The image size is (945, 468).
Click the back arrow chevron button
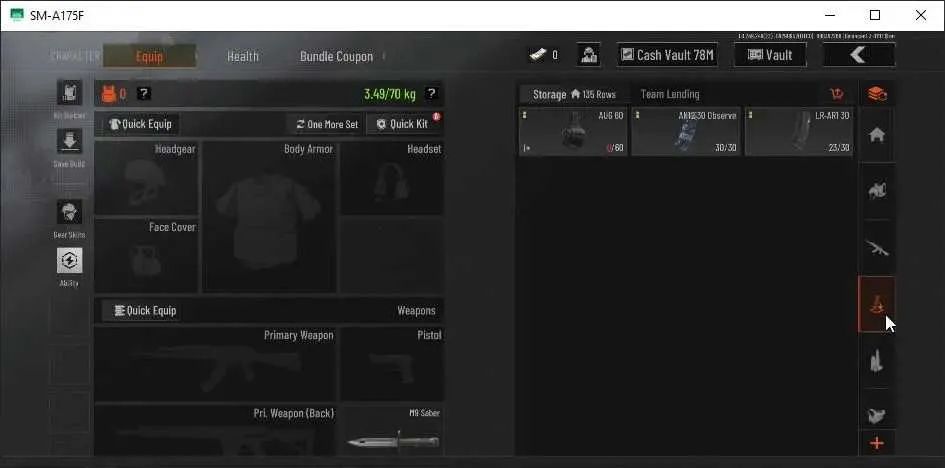pos(859,55)
